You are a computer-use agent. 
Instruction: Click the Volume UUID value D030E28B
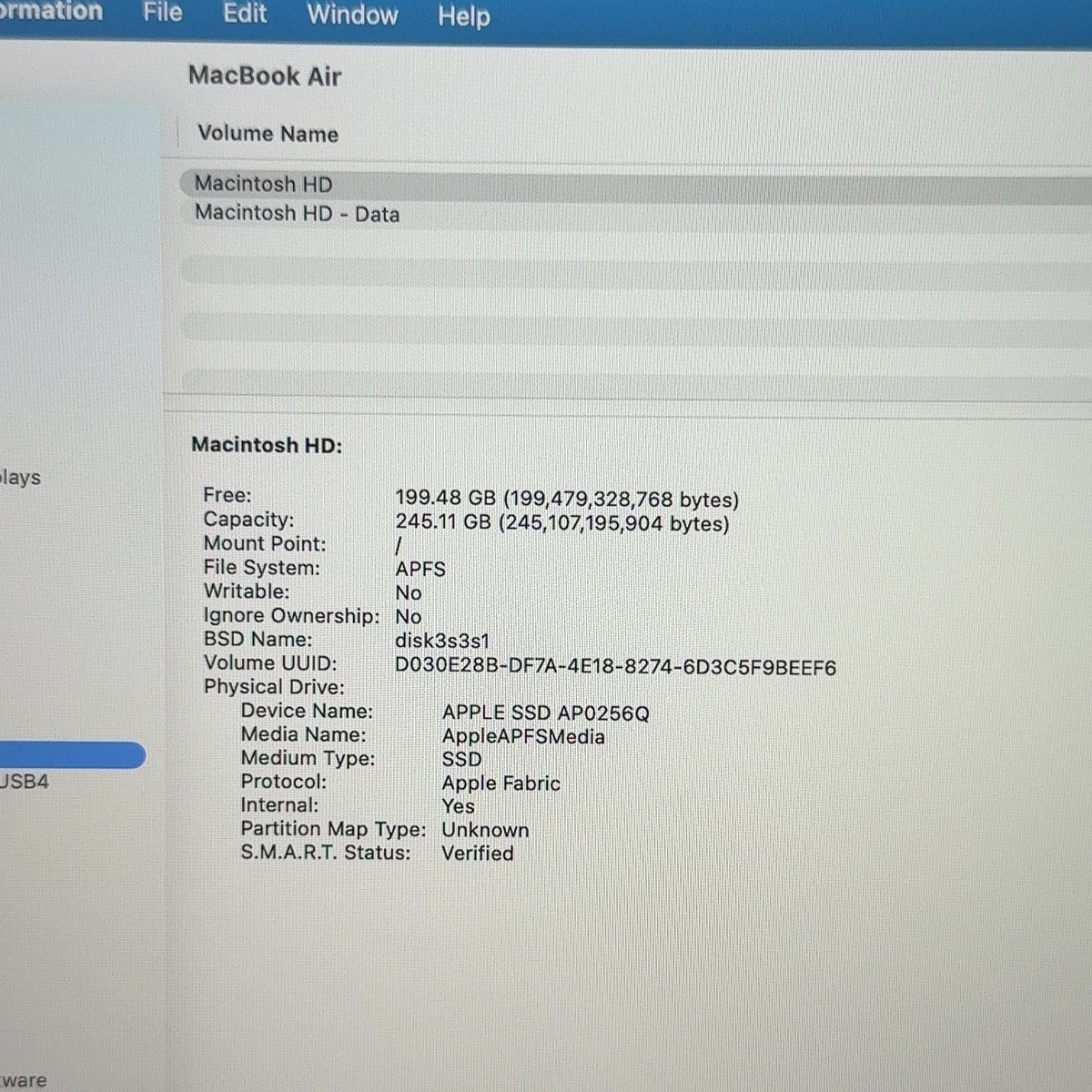[x=615, y=667]
